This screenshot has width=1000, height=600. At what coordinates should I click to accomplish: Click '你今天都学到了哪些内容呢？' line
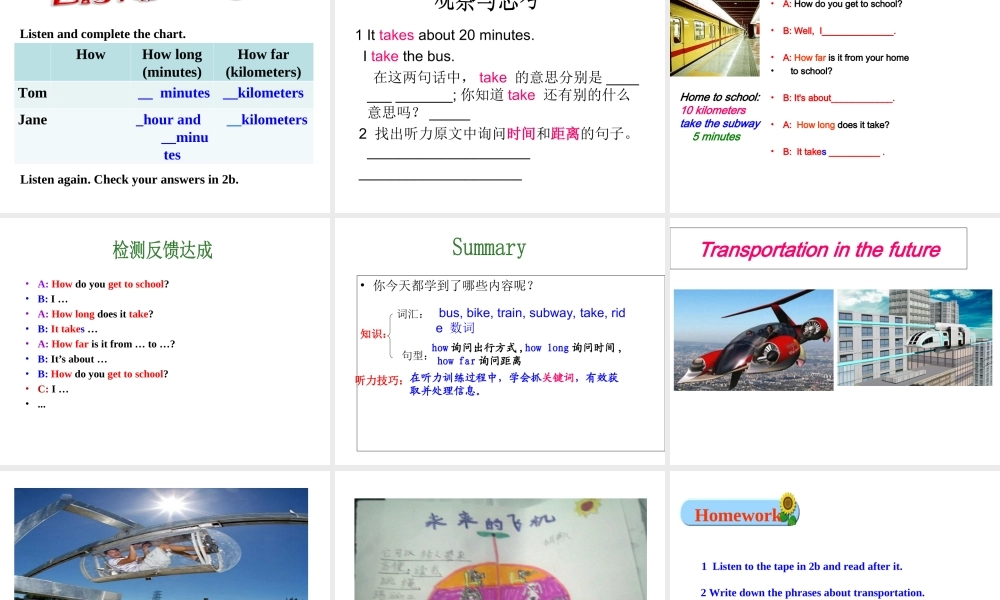click(453, 286)
